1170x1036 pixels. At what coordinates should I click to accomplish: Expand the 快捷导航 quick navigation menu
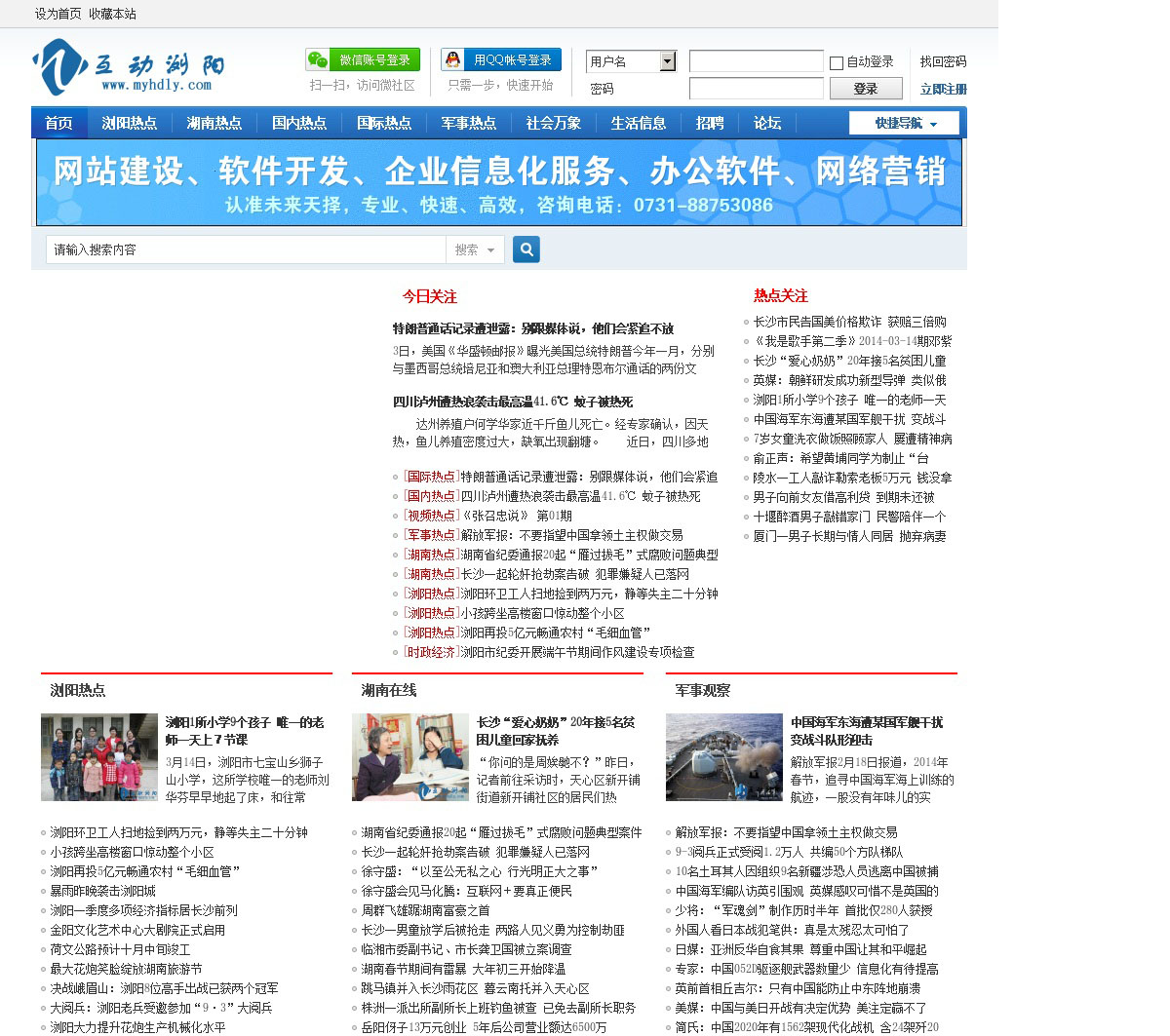(904, 124)
